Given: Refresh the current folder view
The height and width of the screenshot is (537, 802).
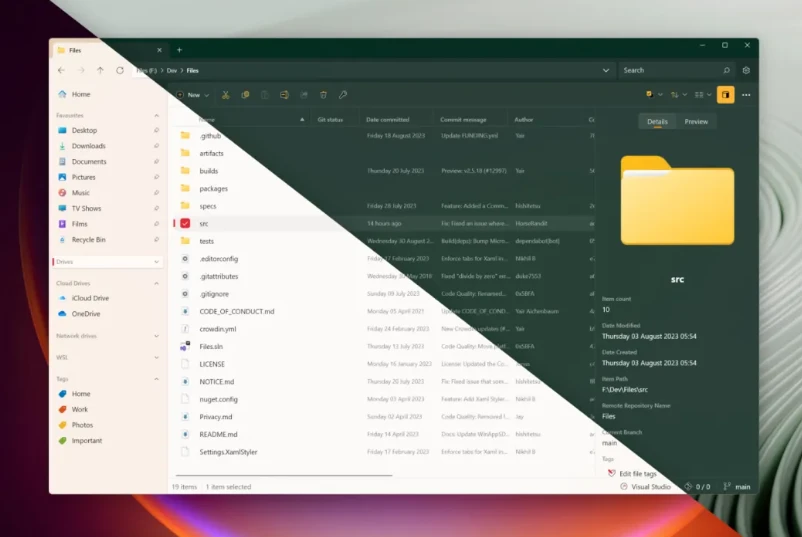Looking at the screenshot, I should tap(120, 70).
